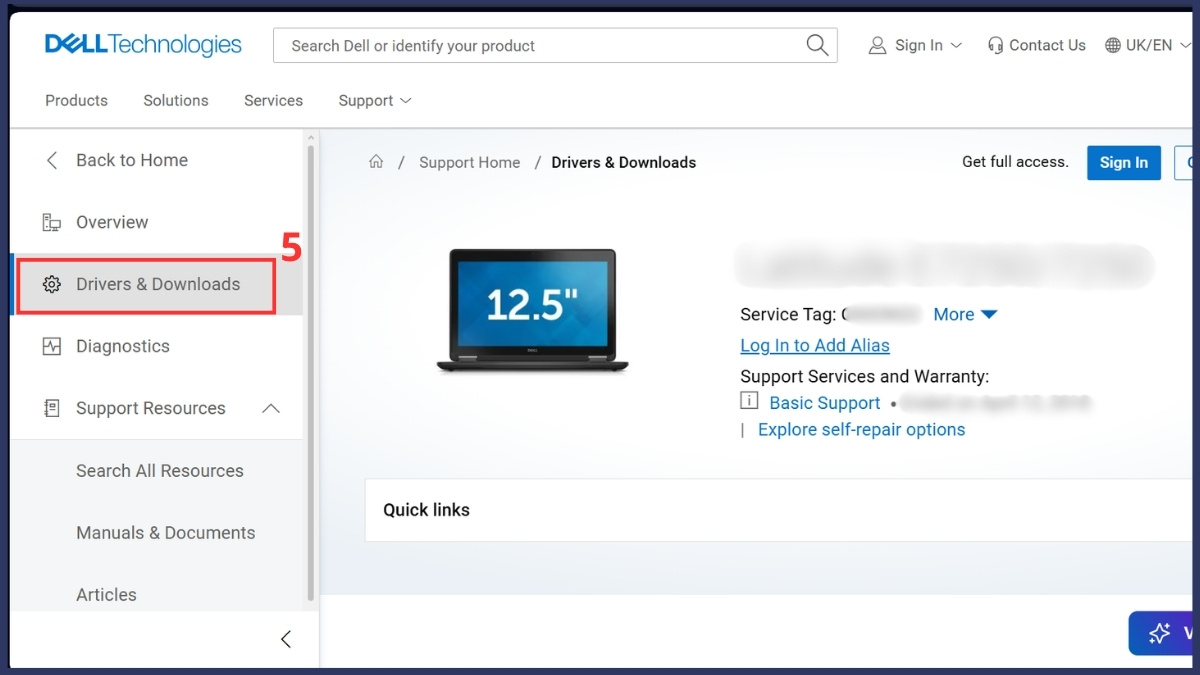Click the Drivers & Downloads gear icon

click(x=52, y=284)
